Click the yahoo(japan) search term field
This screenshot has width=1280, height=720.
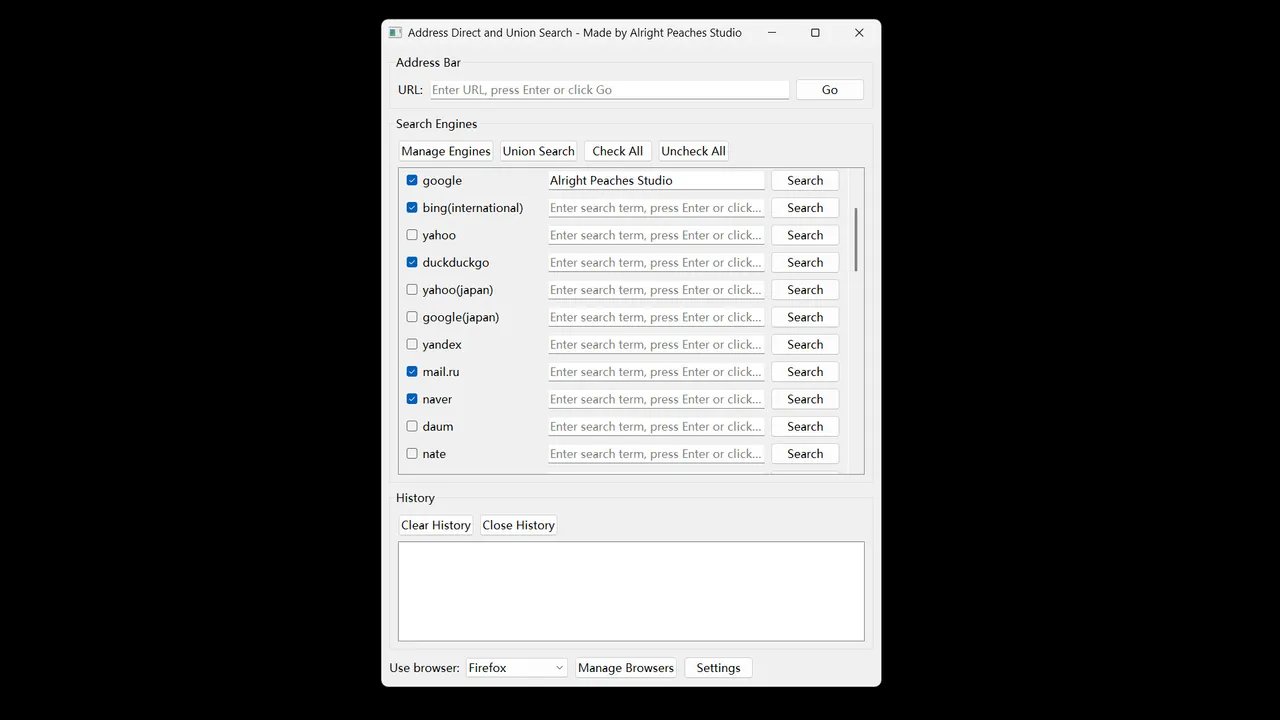click(x=656, y=290)
